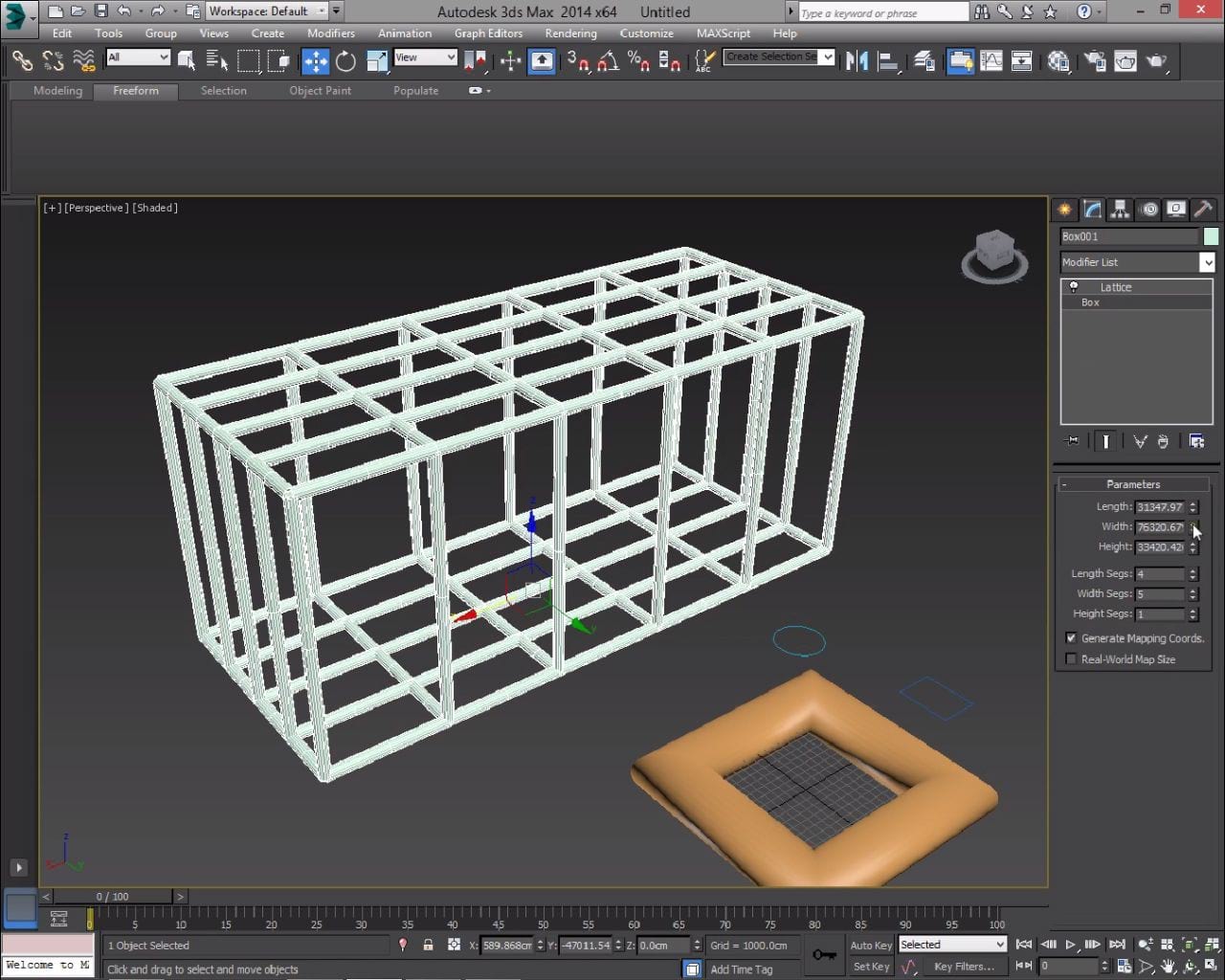
Task: Open reference coordinate system View dropdown
Action: [x=425, y=57]
